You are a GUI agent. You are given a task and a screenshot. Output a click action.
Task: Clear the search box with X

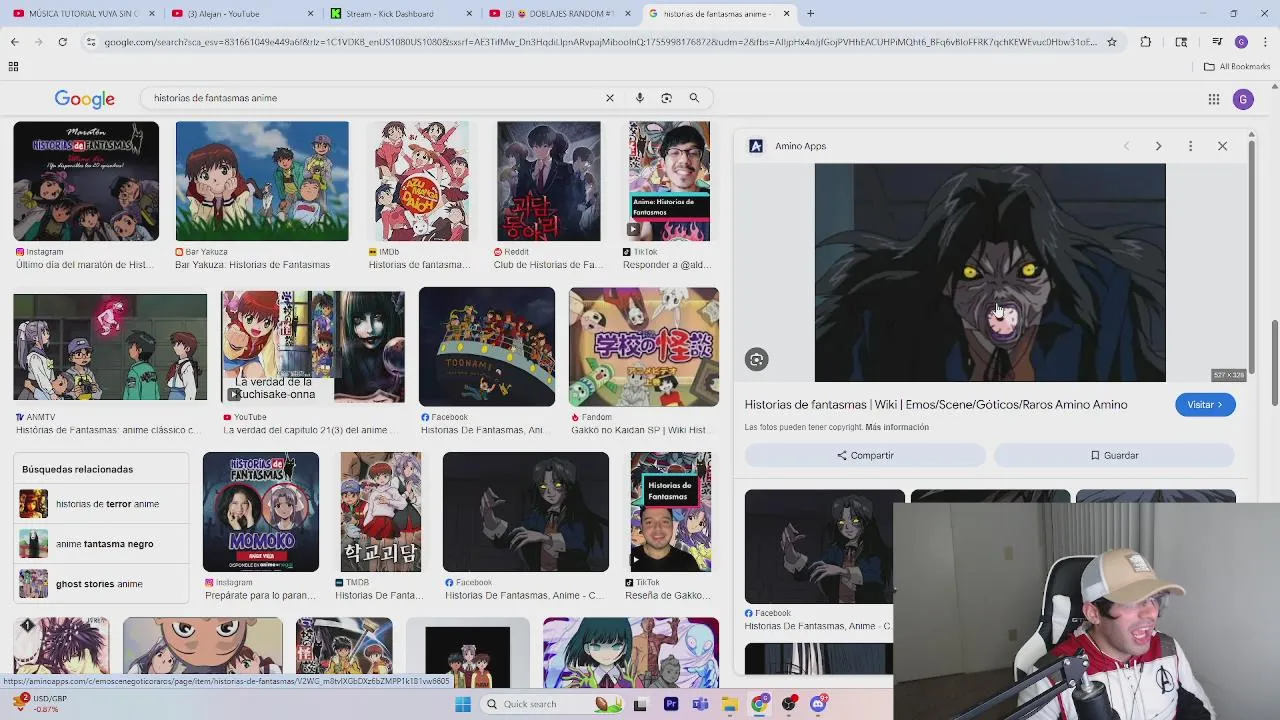coord(609,98)
